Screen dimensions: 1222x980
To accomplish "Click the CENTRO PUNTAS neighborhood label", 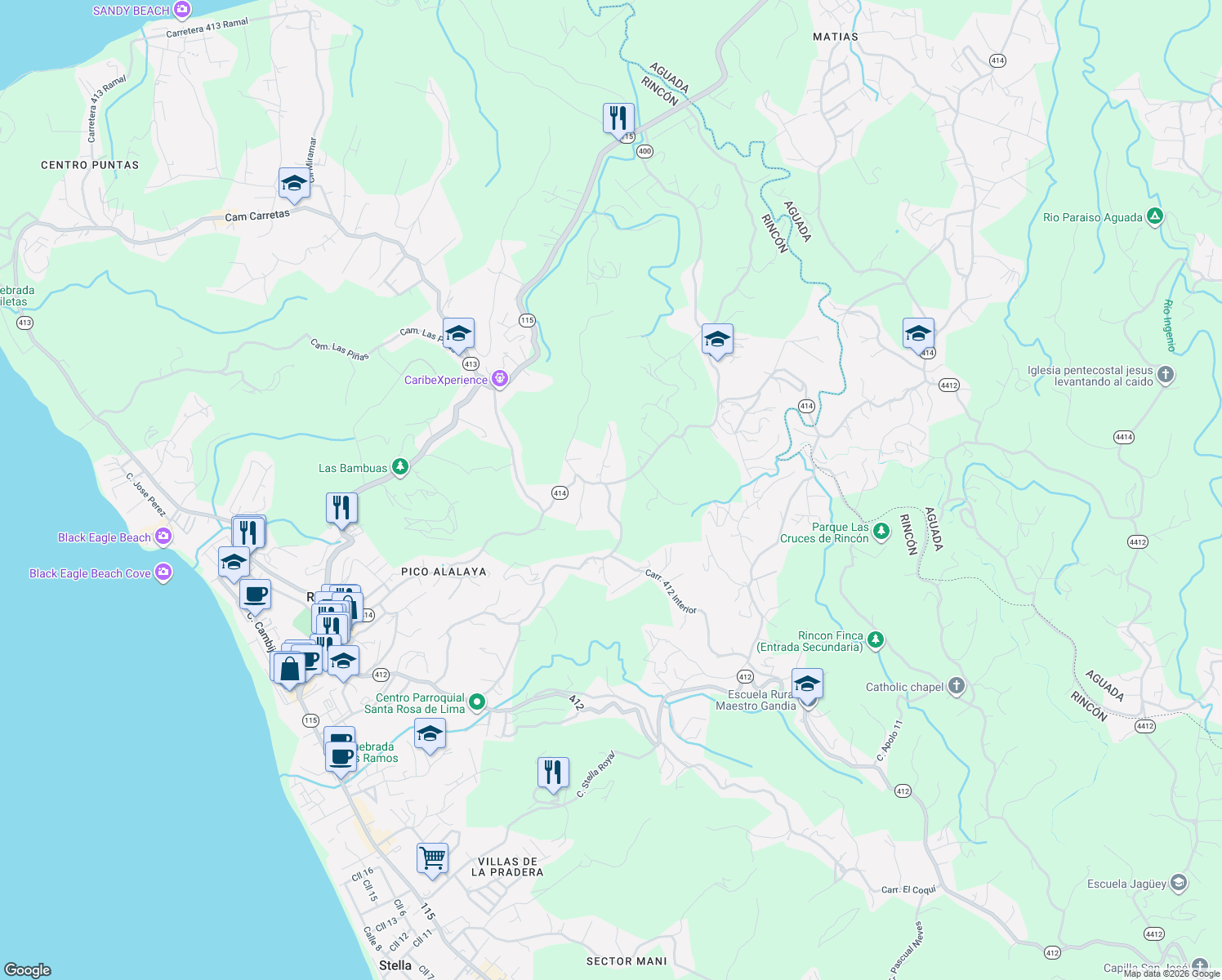I will (90, 165).
